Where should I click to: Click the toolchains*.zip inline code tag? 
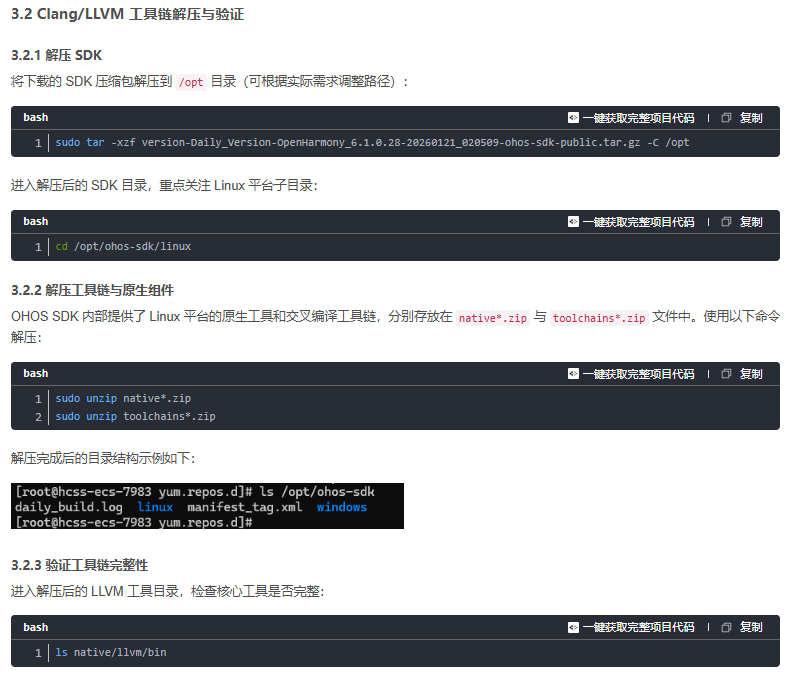pyautogui.click(x=599, y=318)
